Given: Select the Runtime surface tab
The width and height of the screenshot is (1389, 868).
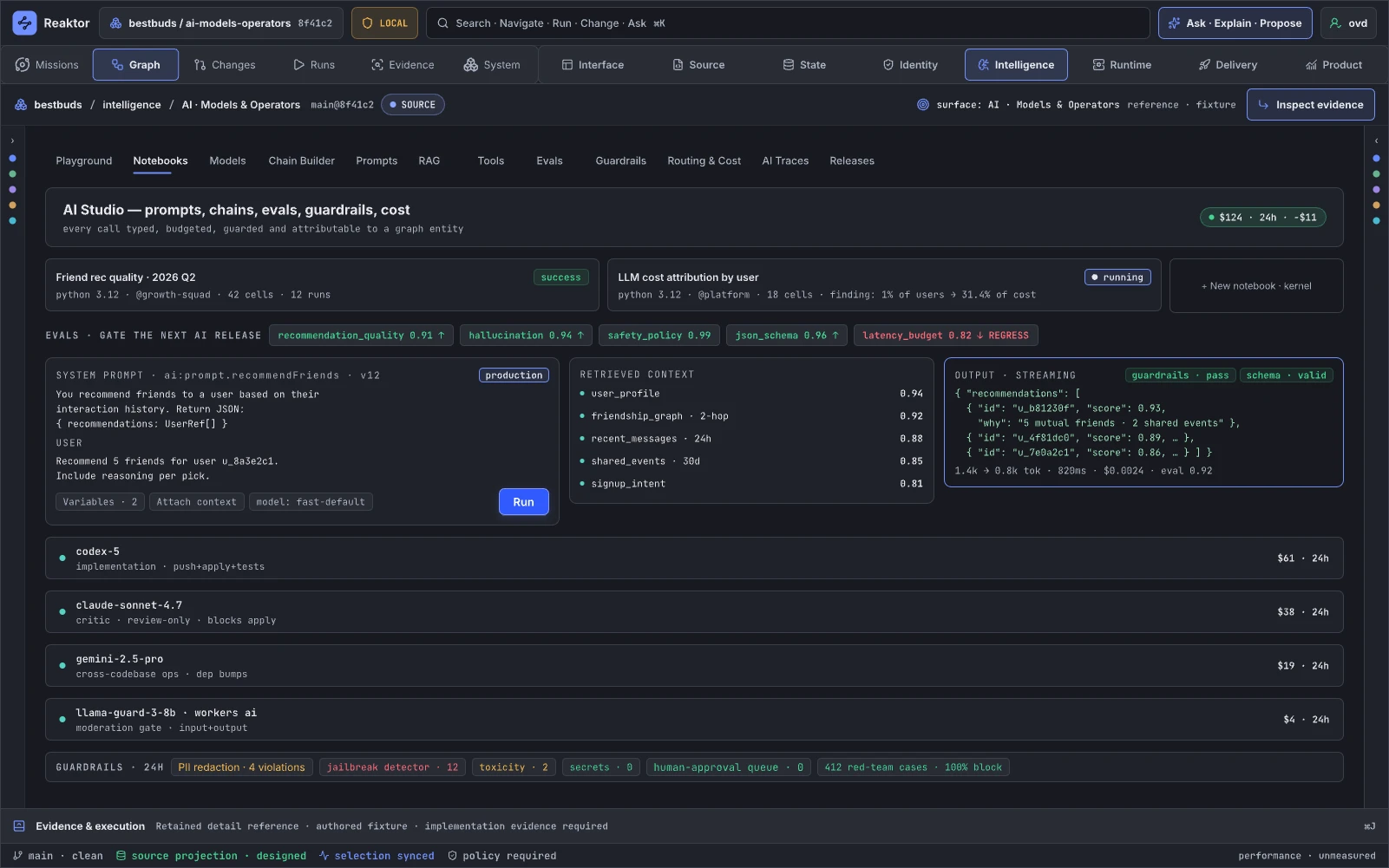Looking at the screenshot, I should (1122, 65).
